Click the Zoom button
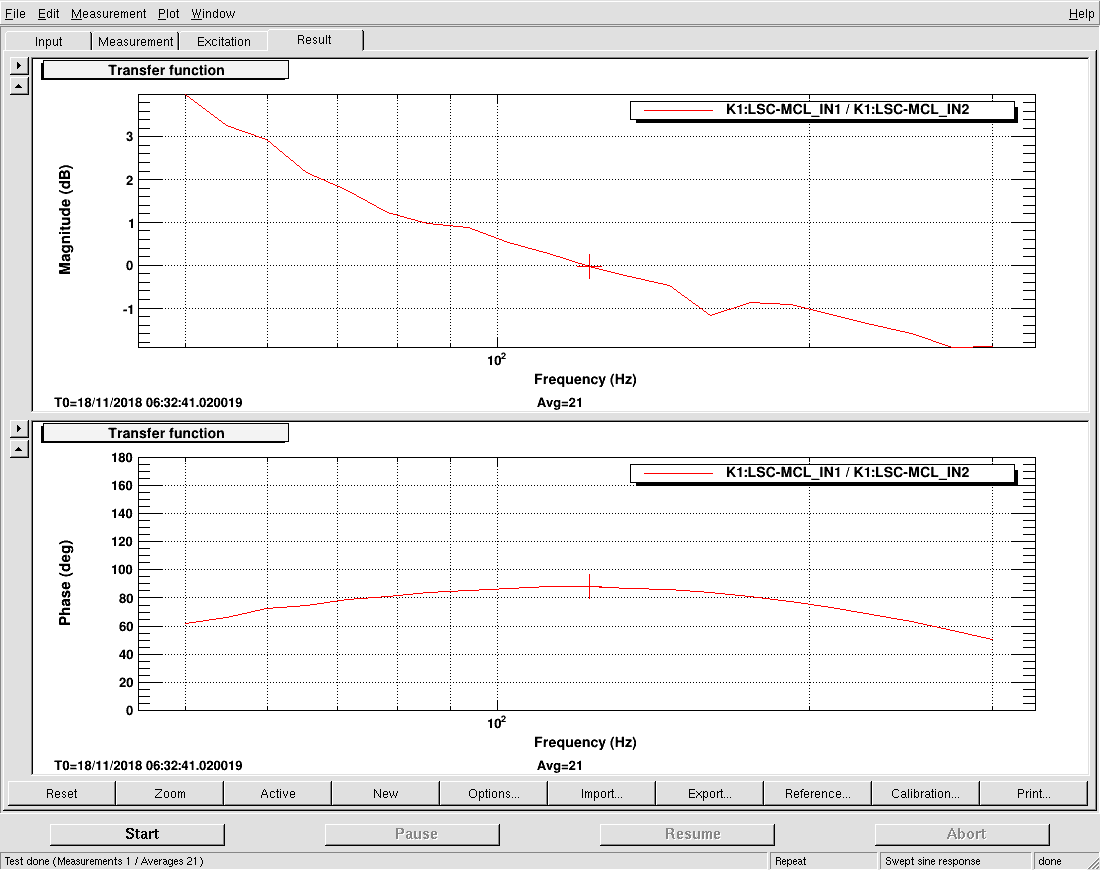The height and width of the screenshot is (870, 1100). click(x=170, y=794)
